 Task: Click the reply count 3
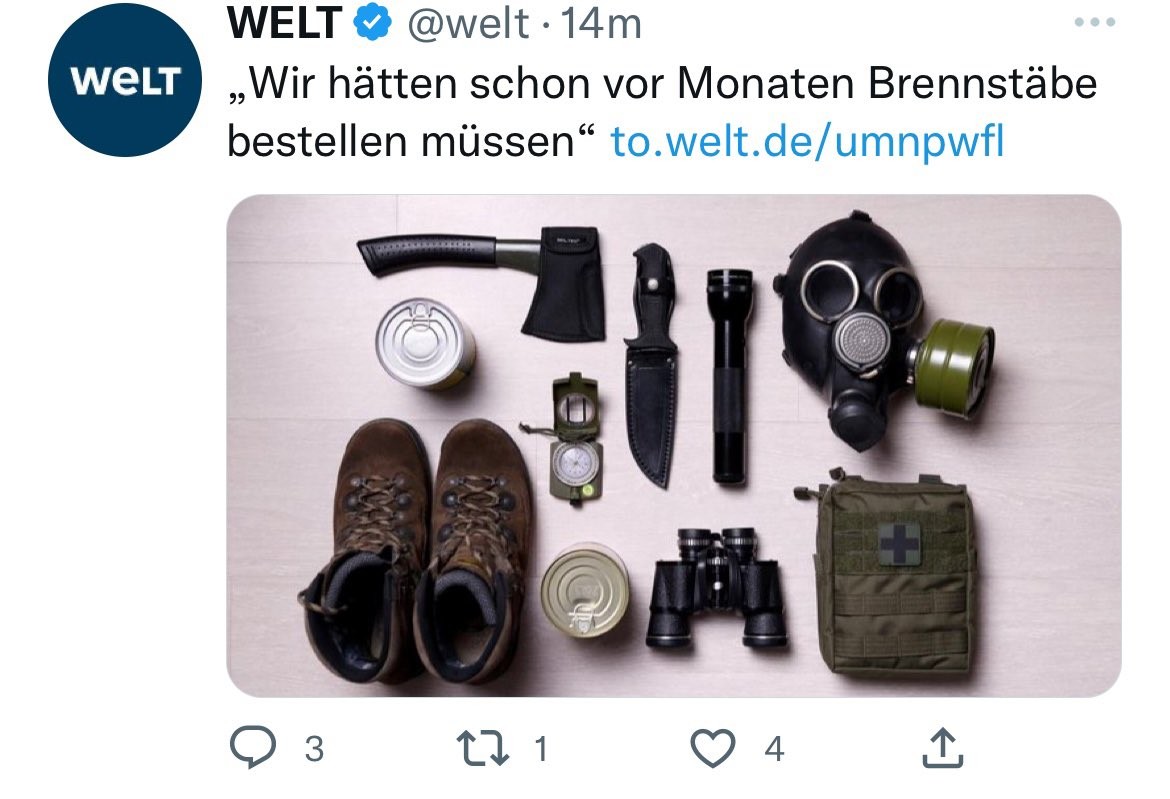(314, 749)
